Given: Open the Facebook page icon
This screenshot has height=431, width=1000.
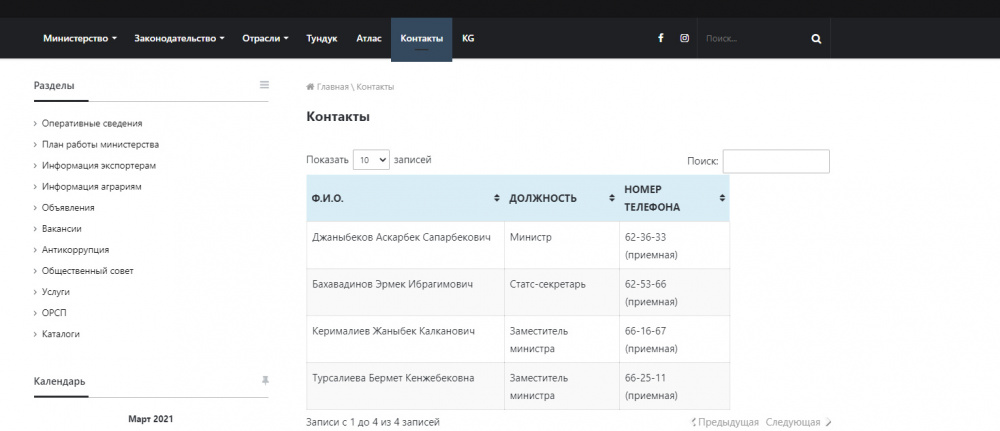Looking at the screenshot, I should pos(660,38).
